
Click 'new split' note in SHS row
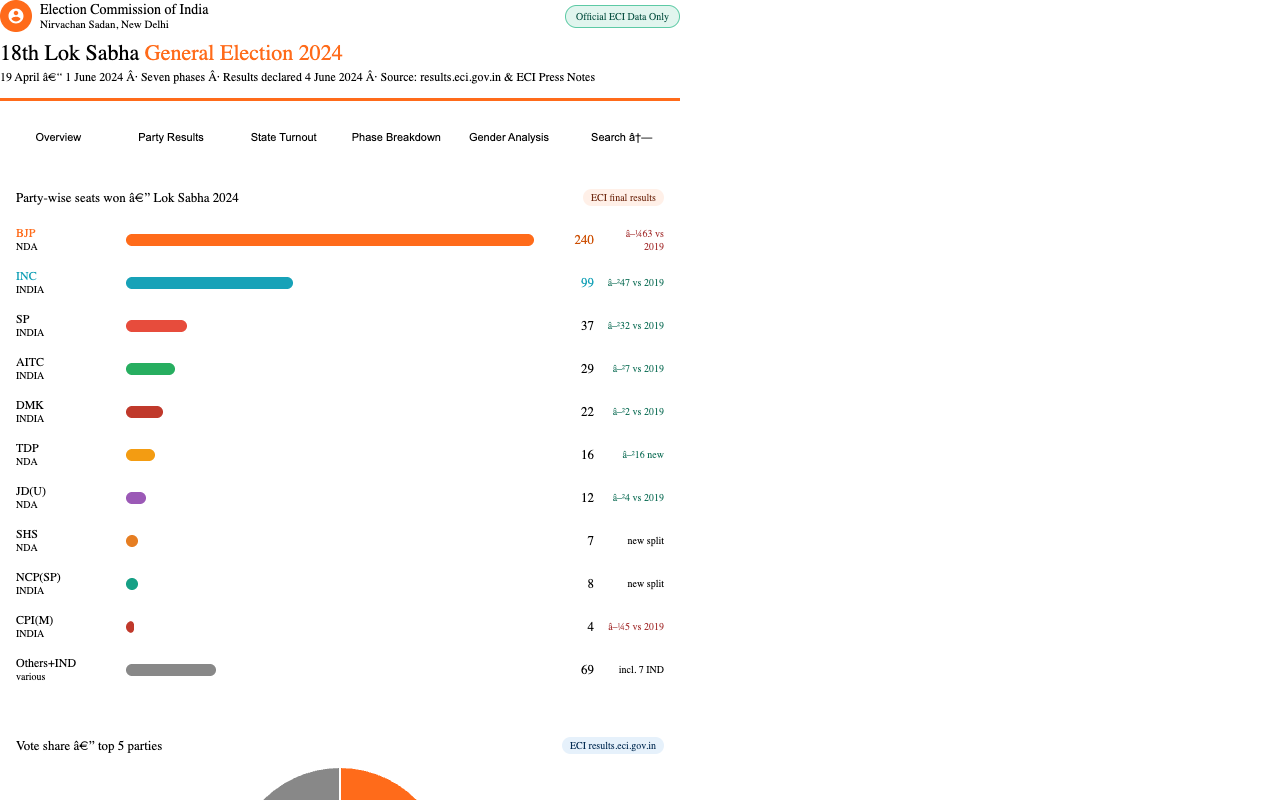pyautogui.click(x=645, y=541)
